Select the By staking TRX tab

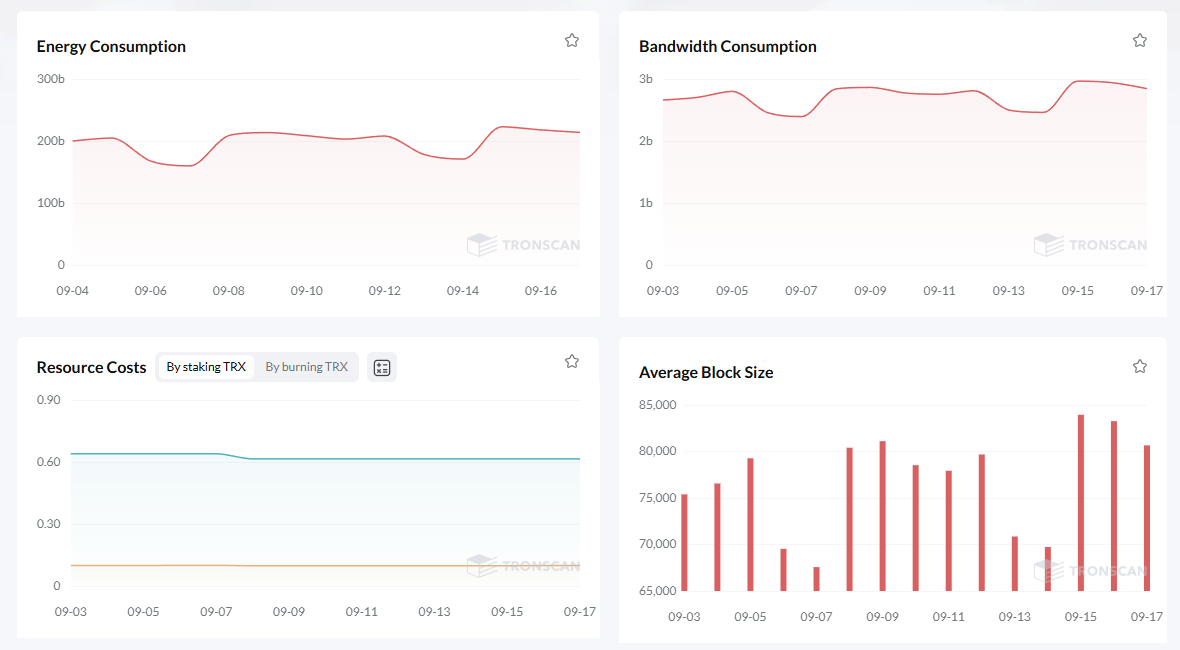[206, 367]
